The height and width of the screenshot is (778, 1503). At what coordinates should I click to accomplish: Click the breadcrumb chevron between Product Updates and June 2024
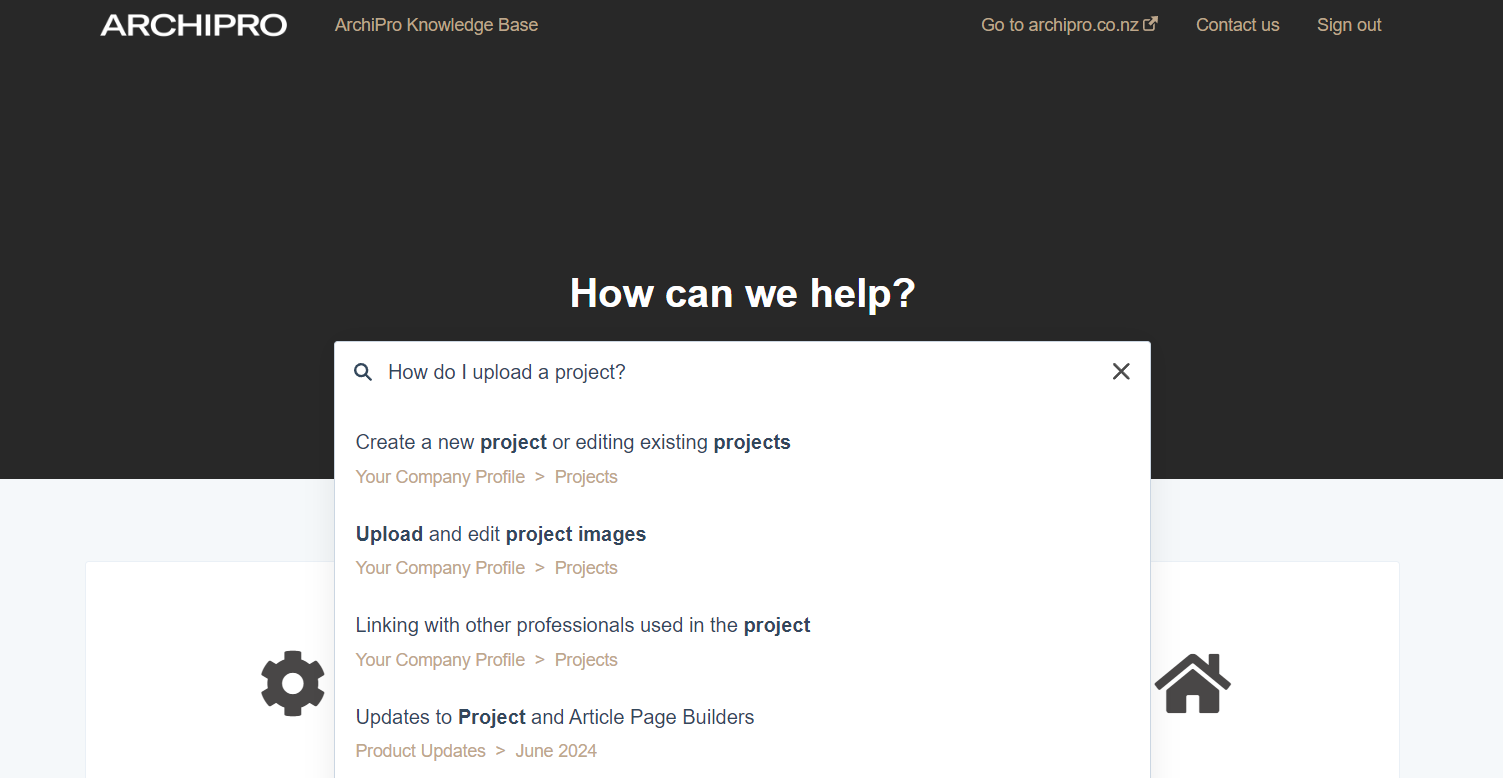click(x=500, y=750)
